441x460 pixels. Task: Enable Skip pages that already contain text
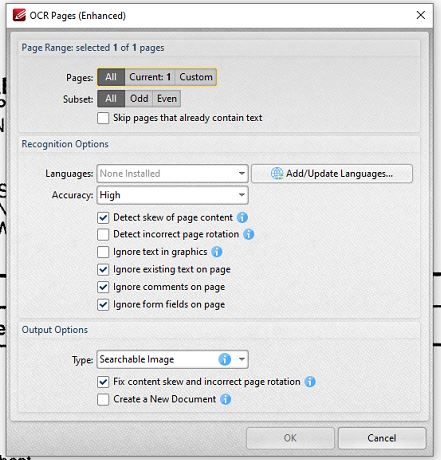pos(103,118)
